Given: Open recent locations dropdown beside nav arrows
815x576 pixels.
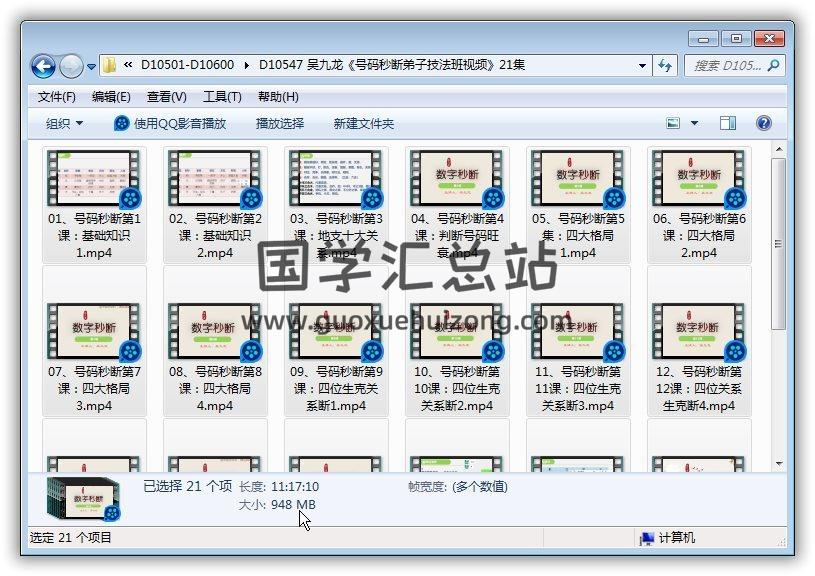Looking at the screenshot, I should pos(91,67).
